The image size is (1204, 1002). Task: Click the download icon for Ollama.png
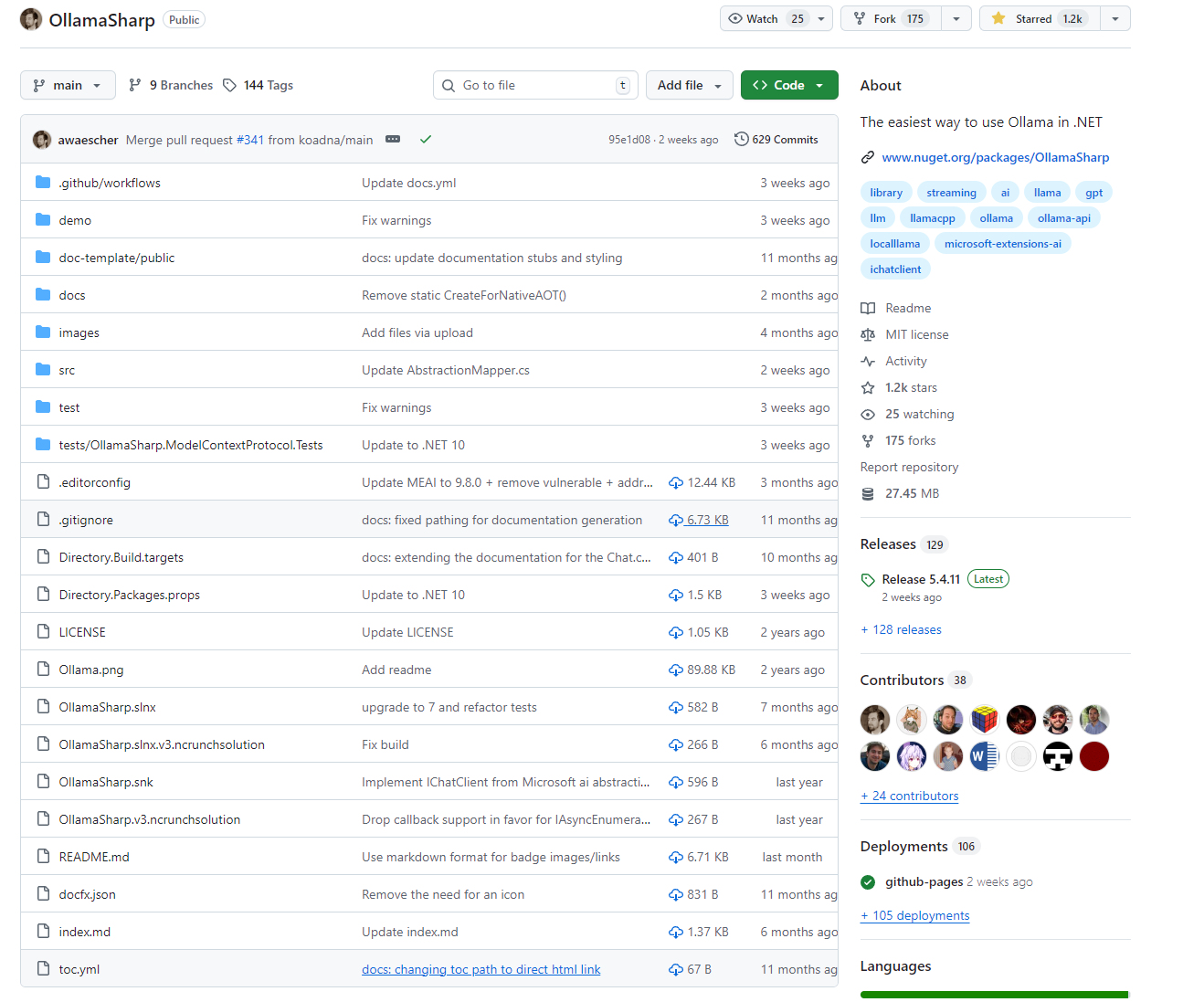point(676,670)
